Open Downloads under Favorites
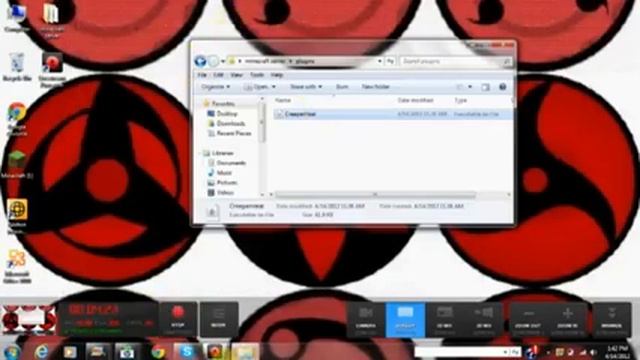 231,124
